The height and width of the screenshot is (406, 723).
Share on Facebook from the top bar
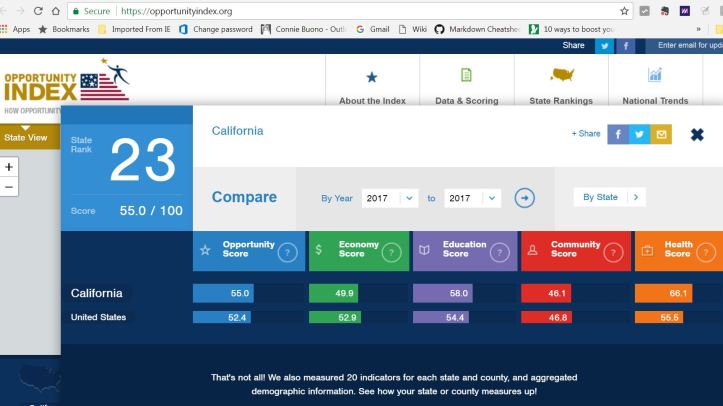click(x=626, y=46)
